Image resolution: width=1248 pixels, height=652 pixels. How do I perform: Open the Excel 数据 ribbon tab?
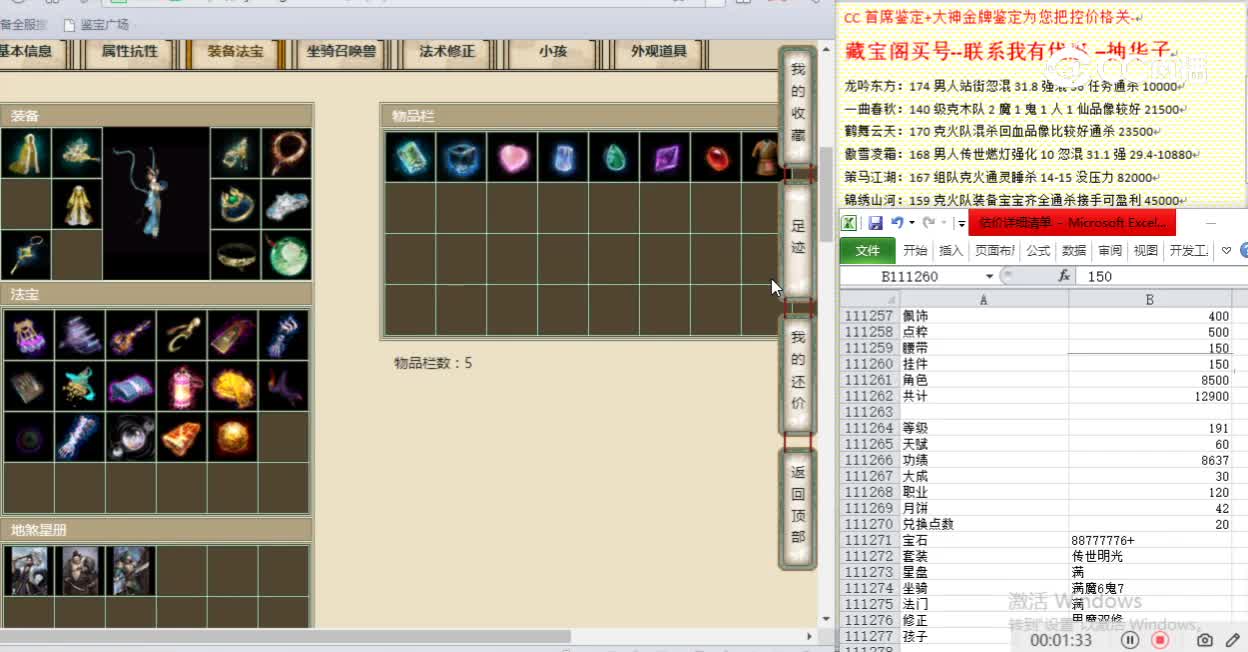[1074, 251]
